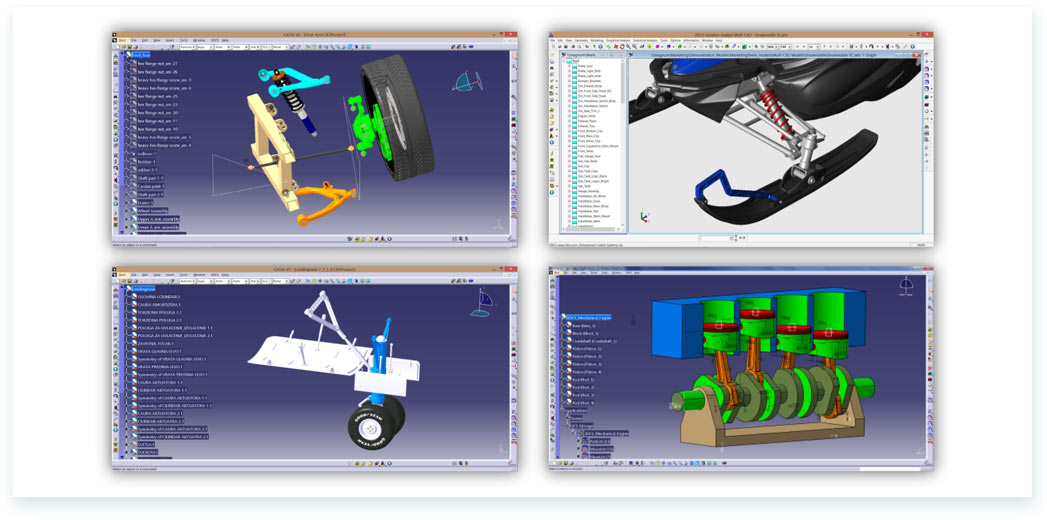Click the compass widget in LandingGear viewport
Screen dimensions: 1047x520
pyautogui.click(x=482, y=303)
